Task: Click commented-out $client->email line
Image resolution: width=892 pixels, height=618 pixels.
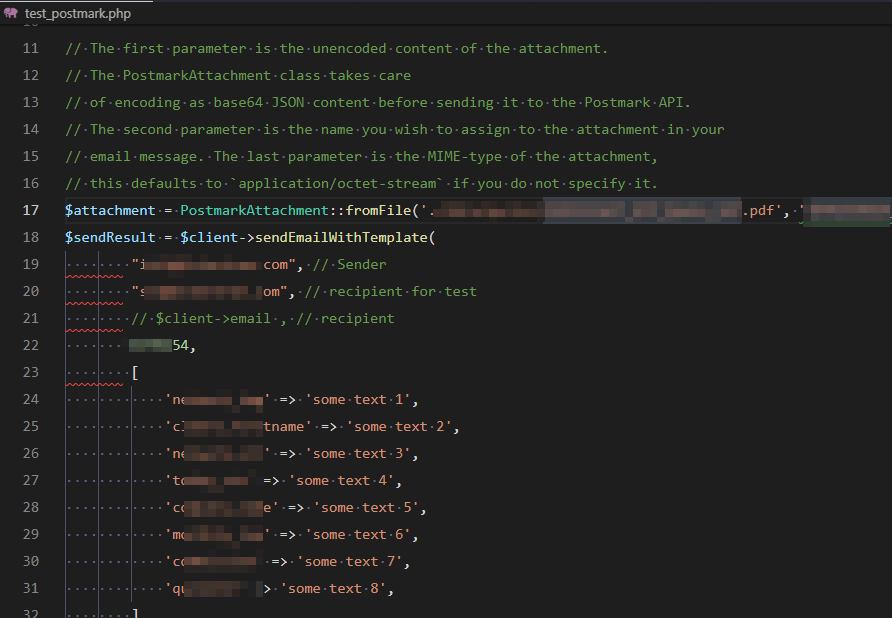Action: click(263, 318)
